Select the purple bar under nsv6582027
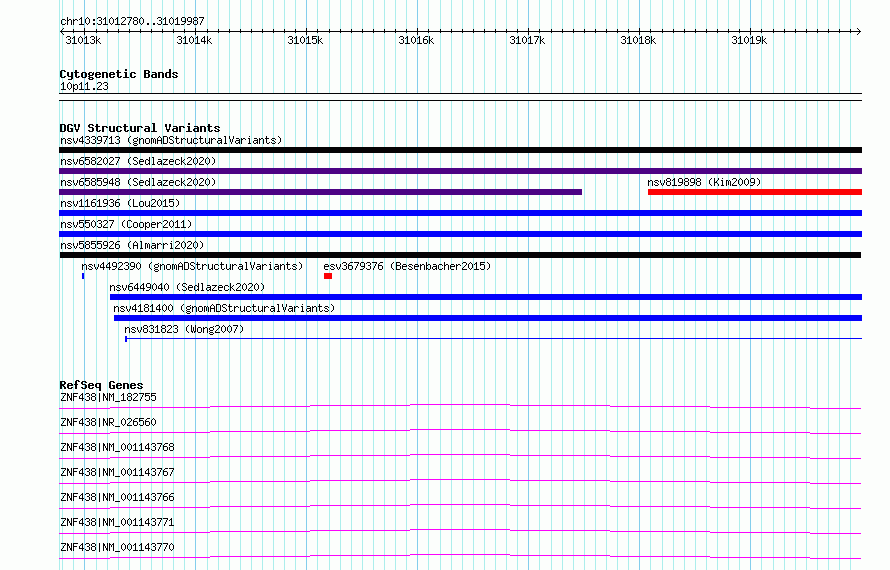The width and height of the screenshot is (890, 570). coord(460,171)
